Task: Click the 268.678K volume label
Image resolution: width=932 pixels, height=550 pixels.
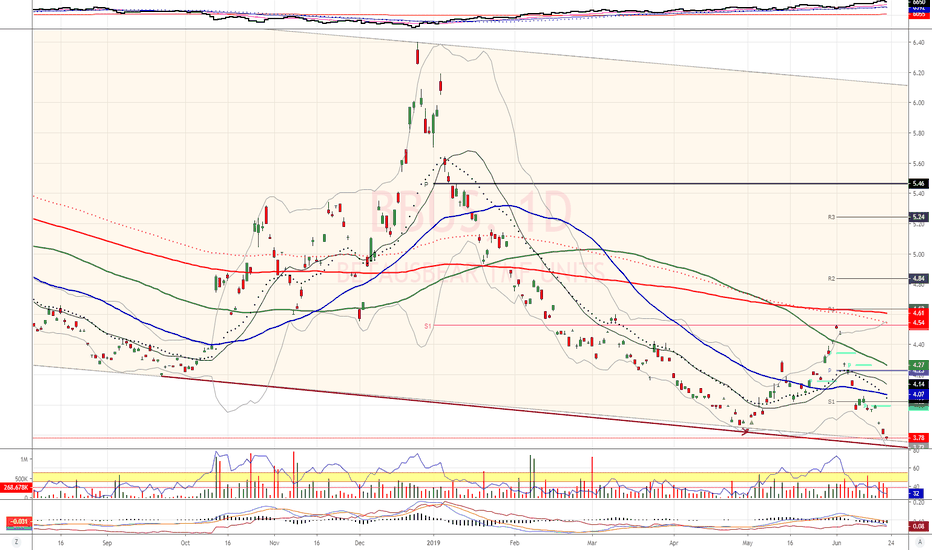Action: click(x=16, y=488)
